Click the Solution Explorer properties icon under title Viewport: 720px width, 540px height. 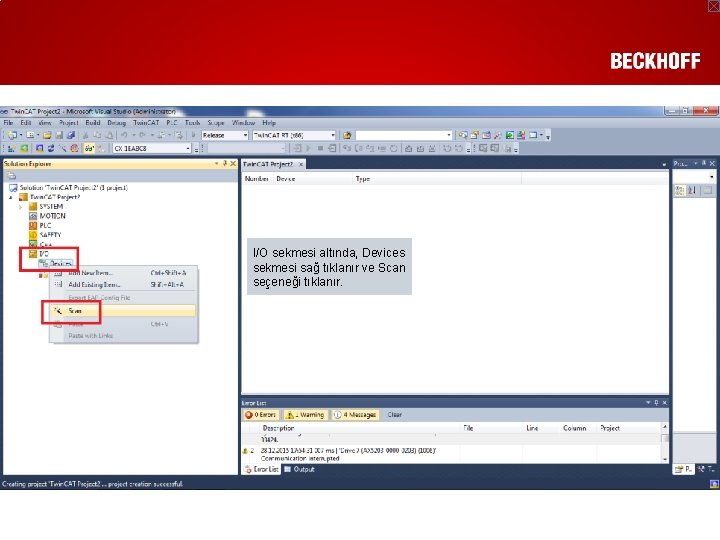coord(11,176)
